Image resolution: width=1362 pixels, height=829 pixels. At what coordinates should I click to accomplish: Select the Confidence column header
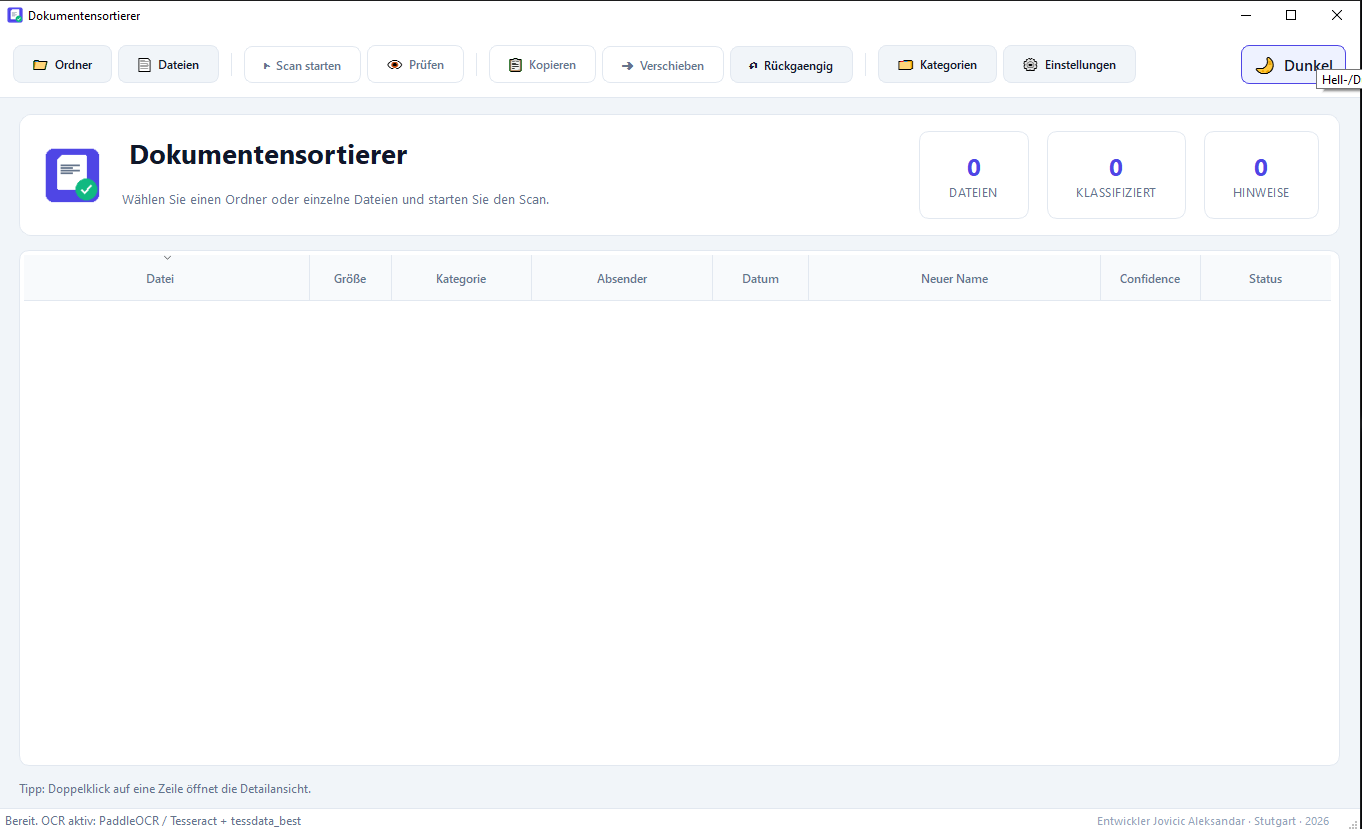[x=1150, y=279]
